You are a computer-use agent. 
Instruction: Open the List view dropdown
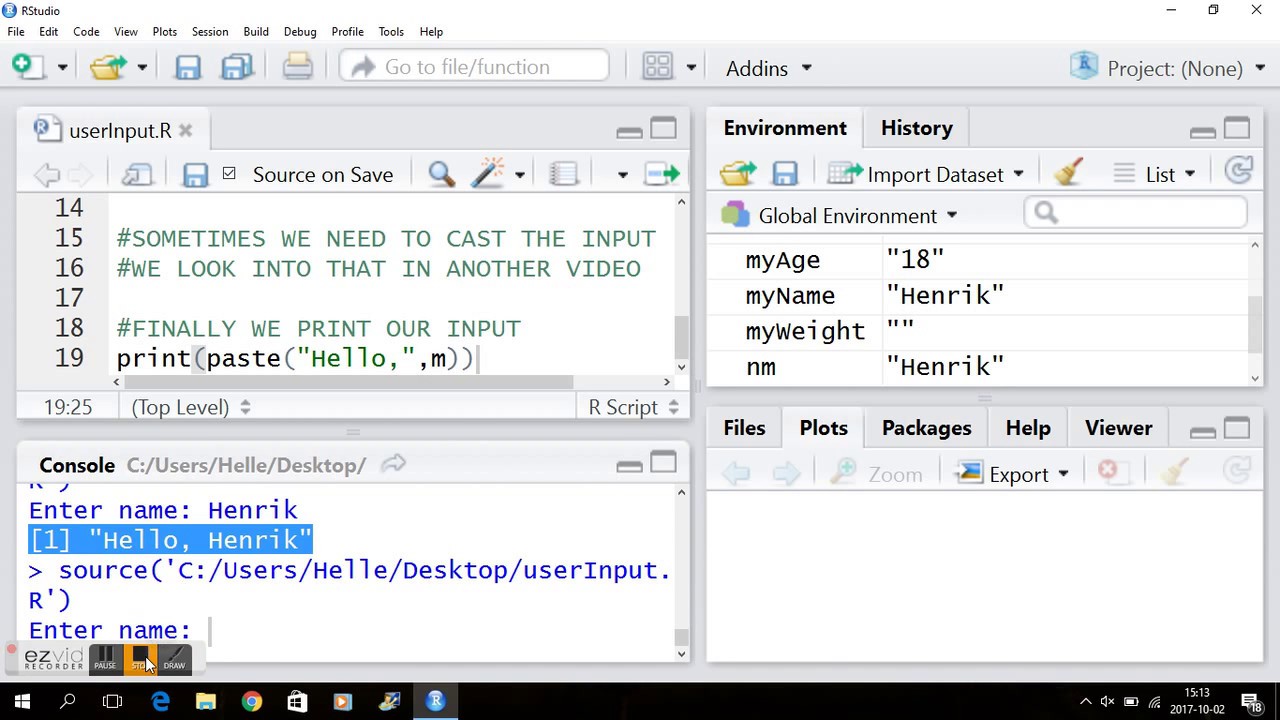point(1154,174)
